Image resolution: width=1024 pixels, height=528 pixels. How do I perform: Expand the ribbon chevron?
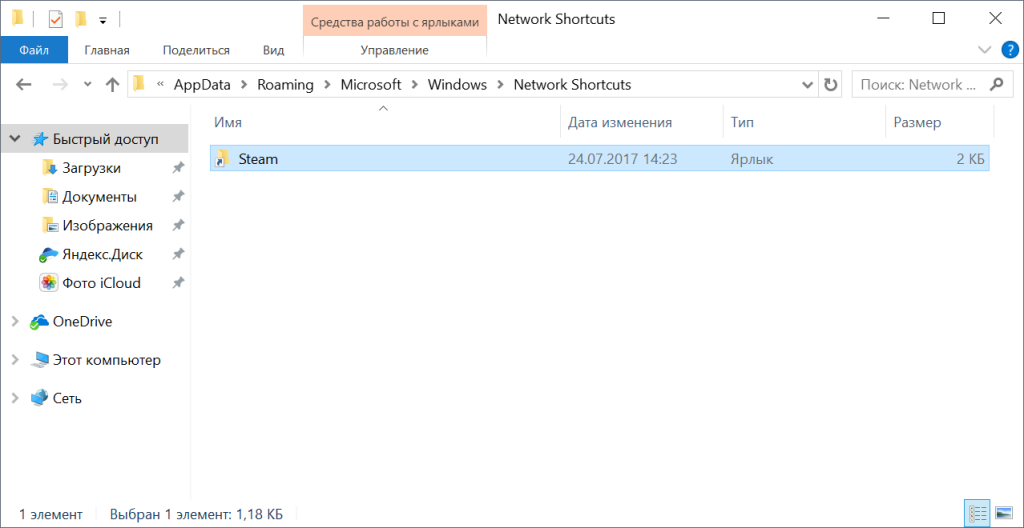pyautogui.click(x=983, y=50)
